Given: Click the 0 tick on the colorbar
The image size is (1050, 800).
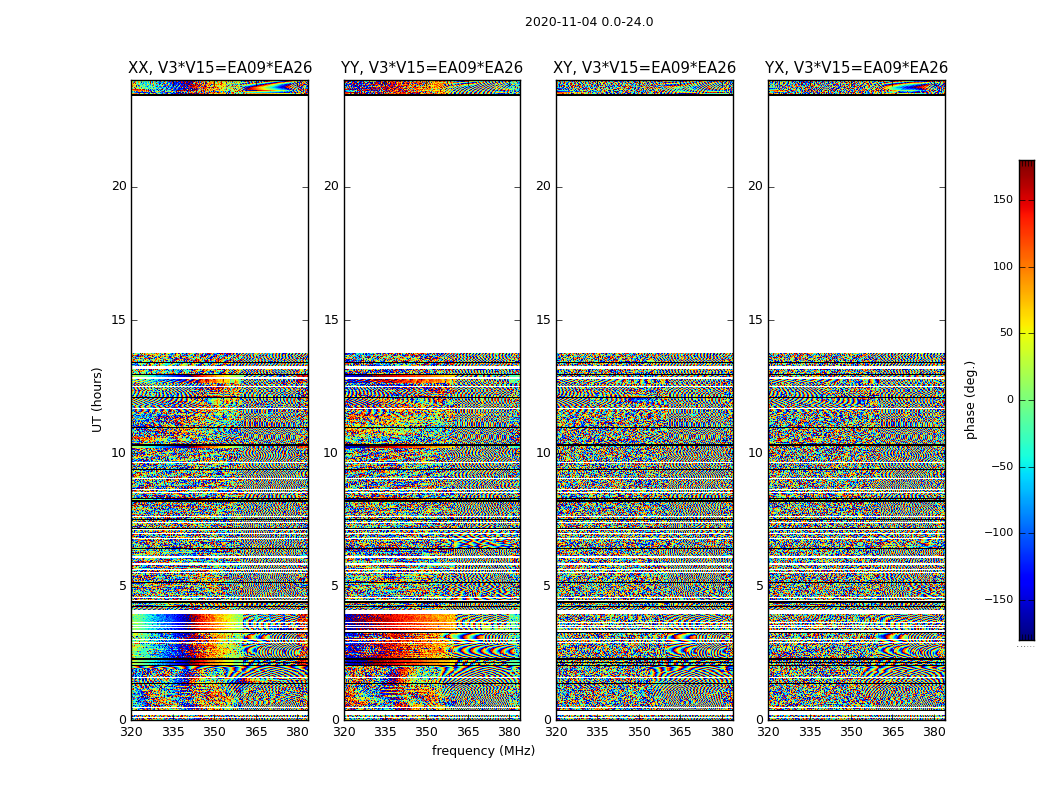Looking at the screenshot, I should [1010, 400].
